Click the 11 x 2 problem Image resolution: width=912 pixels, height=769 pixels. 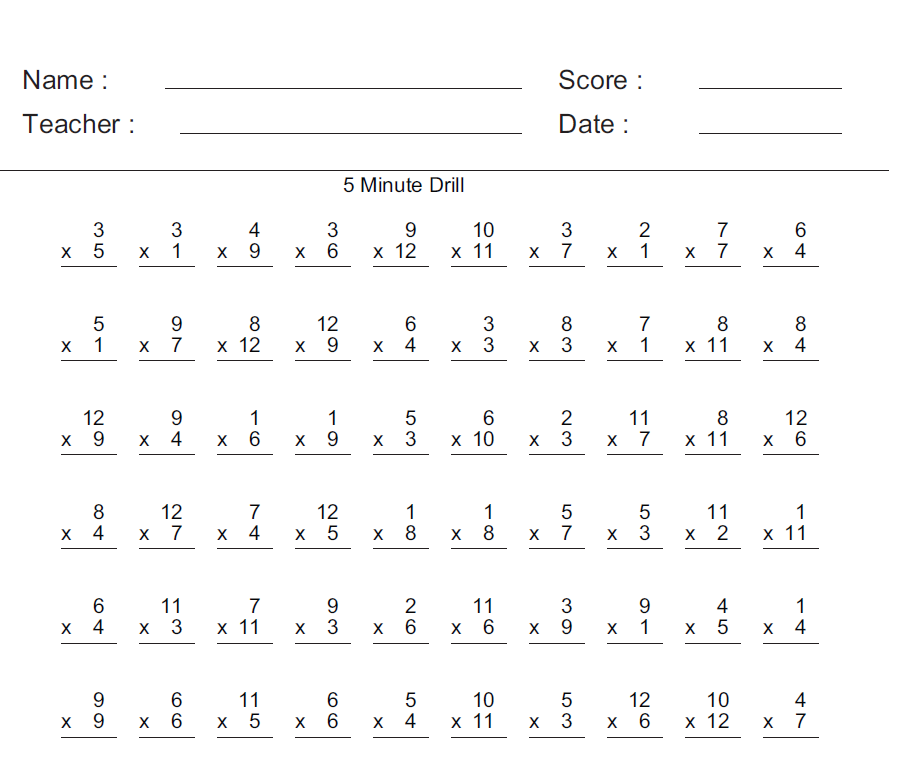712,525
